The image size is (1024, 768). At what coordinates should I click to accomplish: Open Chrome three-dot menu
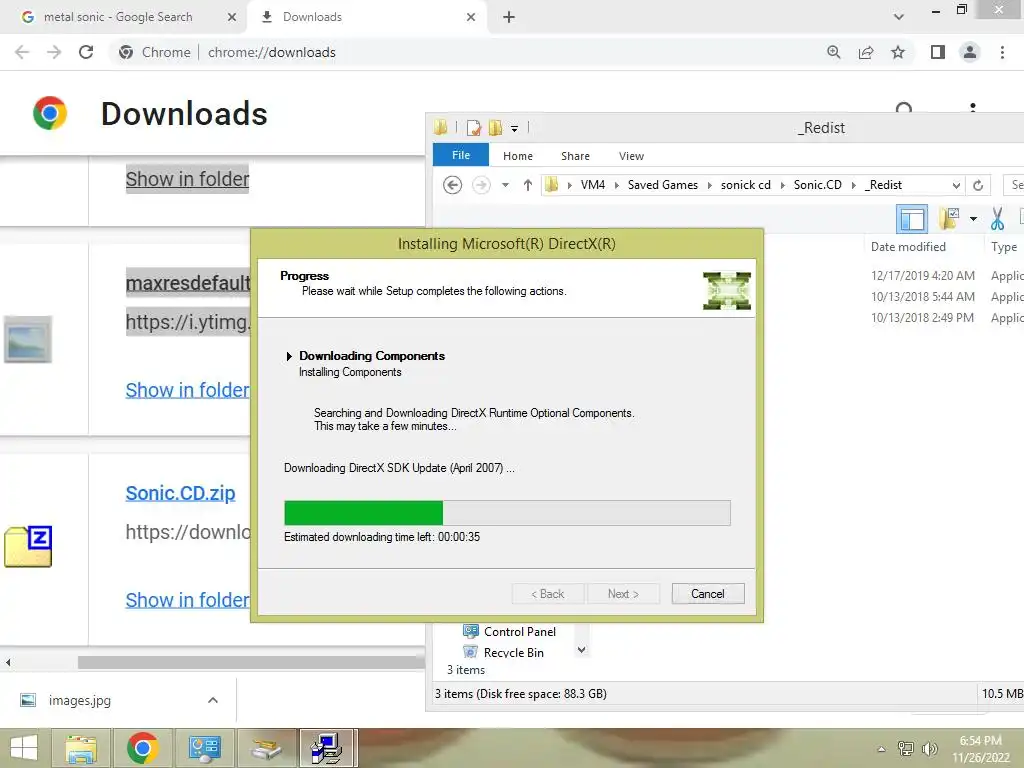1002,52
